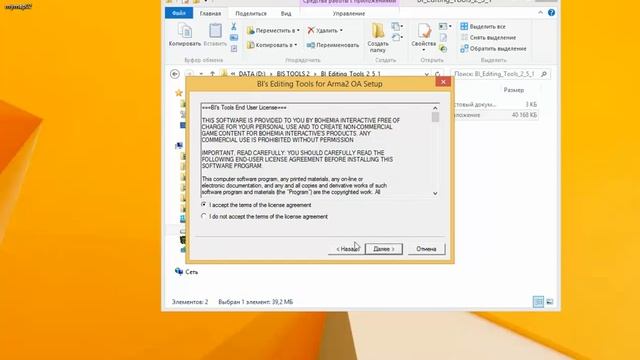Click the Delete (Удалить) red X icon
This screenshot has width=640, height=360.
[311, 30]
